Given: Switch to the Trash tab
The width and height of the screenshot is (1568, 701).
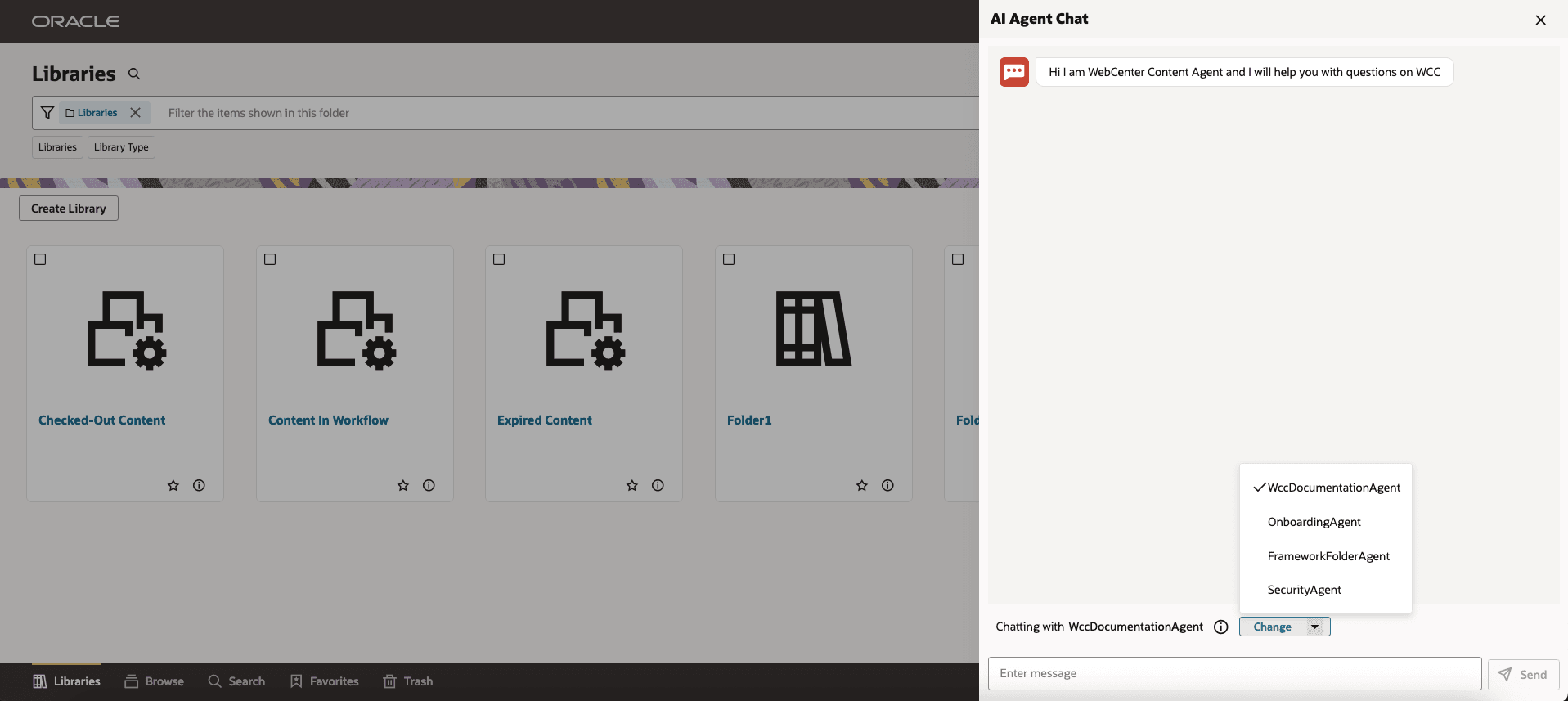Looking at the screenshot, I should click(408, 681).
